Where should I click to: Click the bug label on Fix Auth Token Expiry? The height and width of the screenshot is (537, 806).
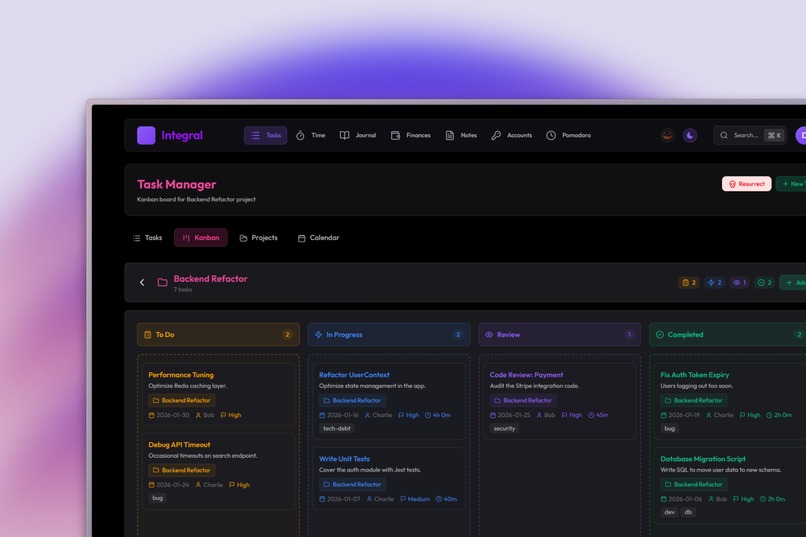click(669, 429)
